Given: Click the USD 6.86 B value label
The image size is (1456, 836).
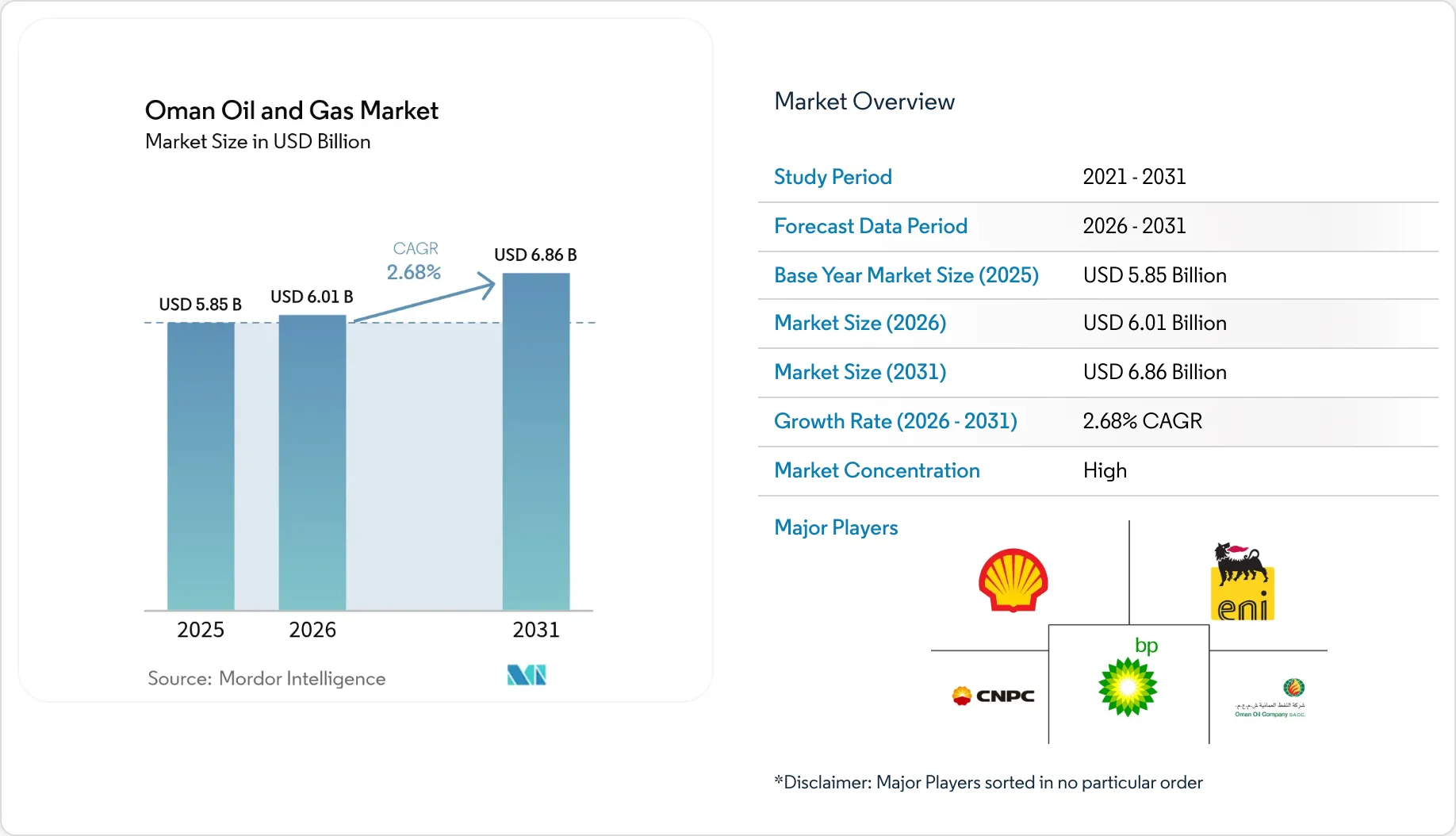Looking at the screenshot, I should 535,255.
